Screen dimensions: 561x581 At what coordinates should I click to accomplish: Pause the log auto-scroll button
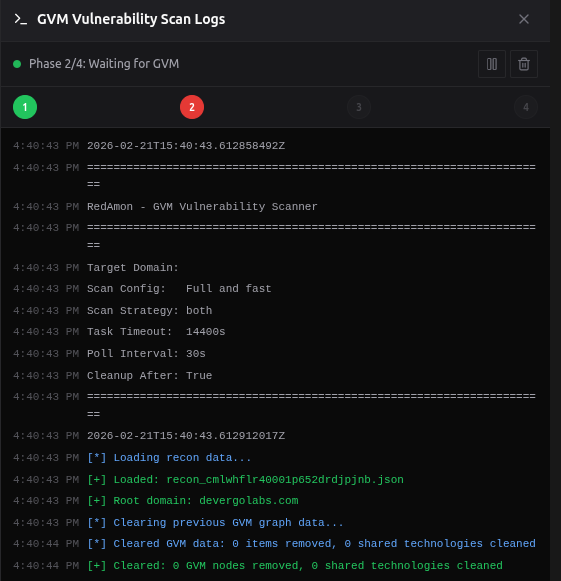click(x=492, y=64)
